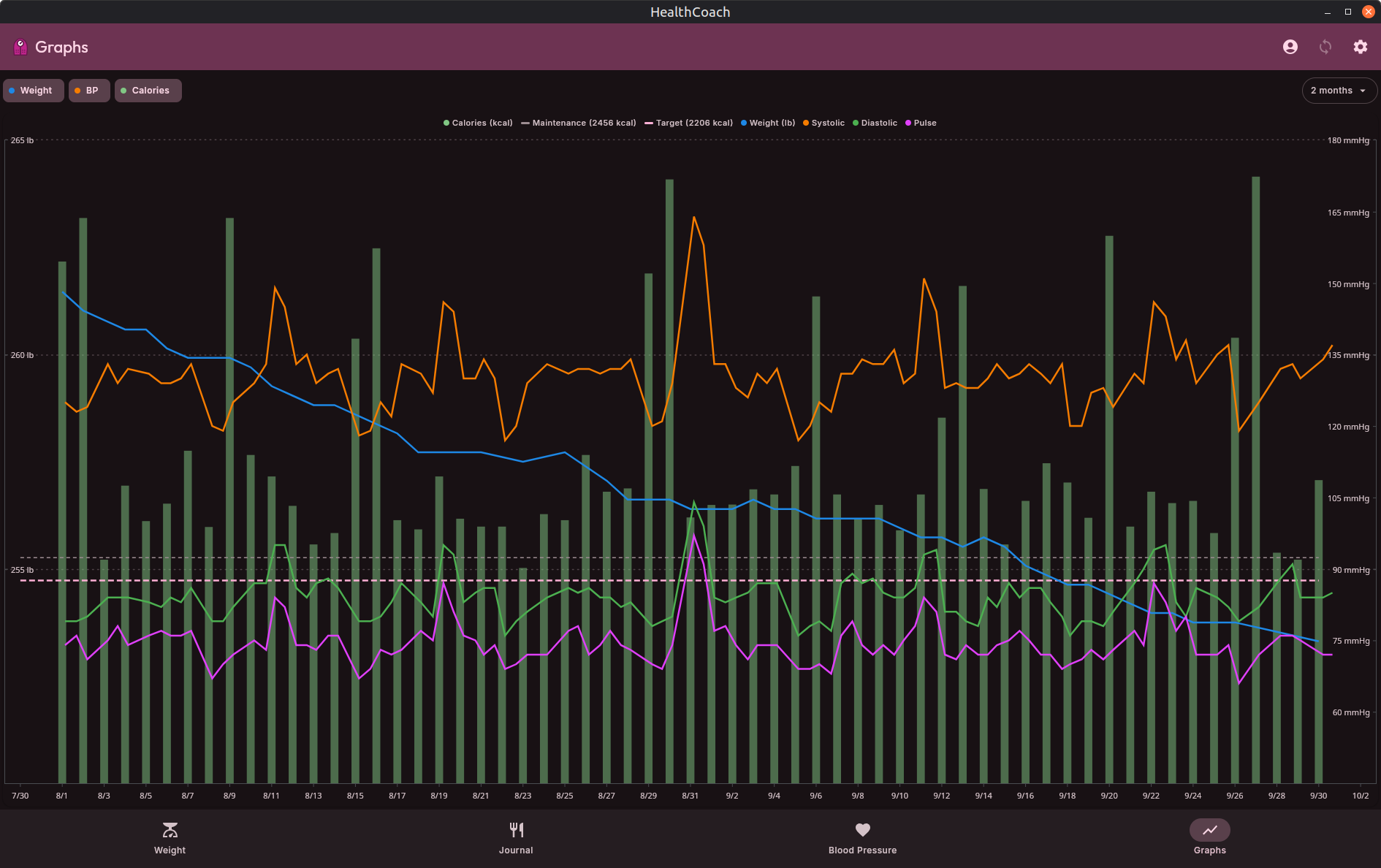This screenshot has width=1381, height=868.
Task: Click the Graphs trend line icon
Action: tap(1210, 830)
